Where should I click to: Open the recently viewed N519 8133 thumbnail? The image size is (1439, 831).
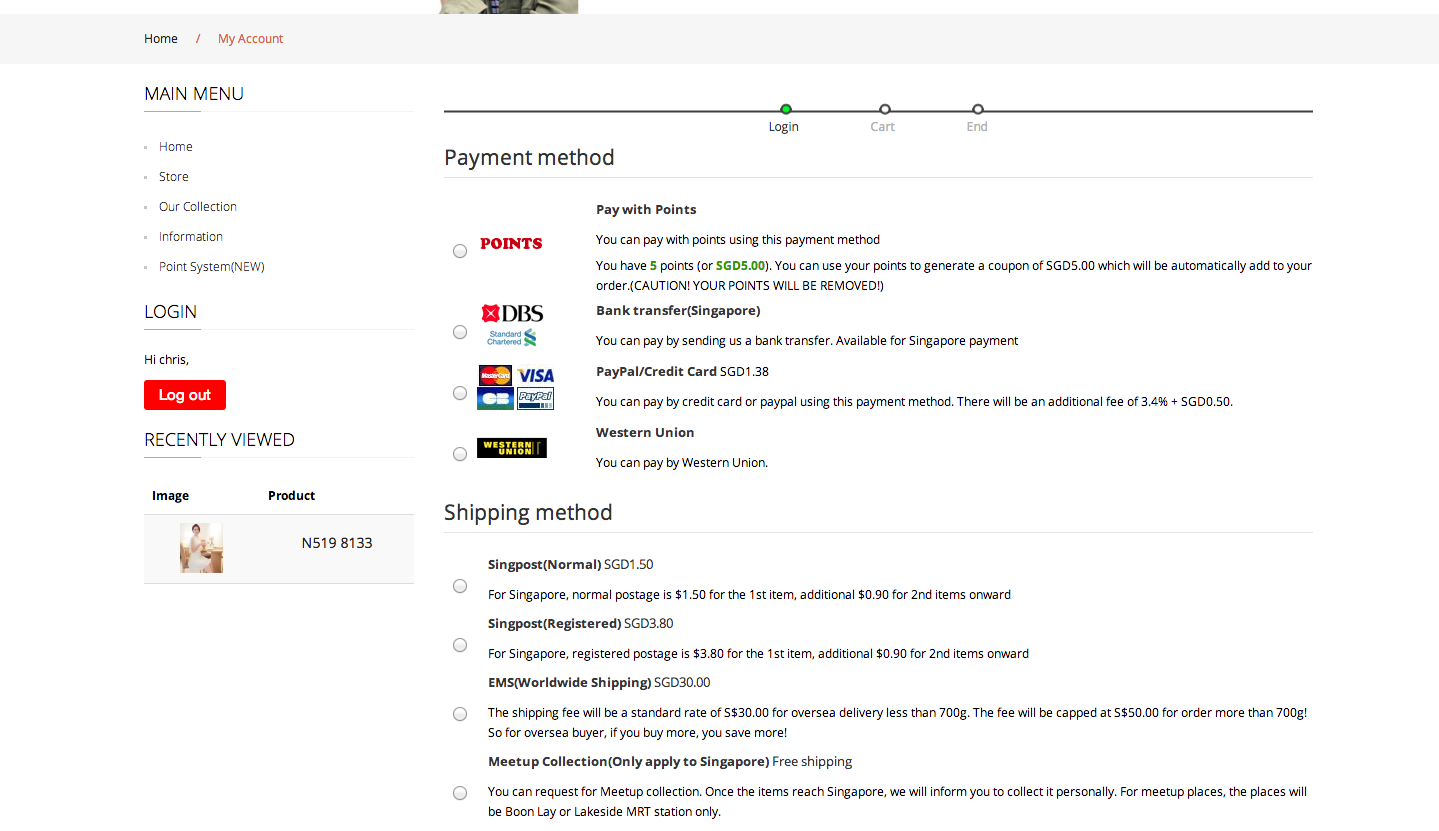[201, 548]
